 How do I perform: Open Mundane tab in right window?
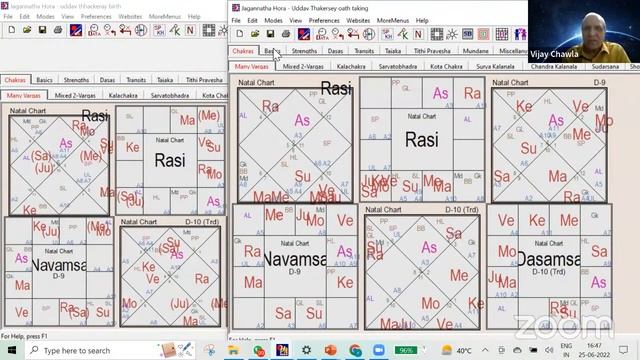point(476,51)
